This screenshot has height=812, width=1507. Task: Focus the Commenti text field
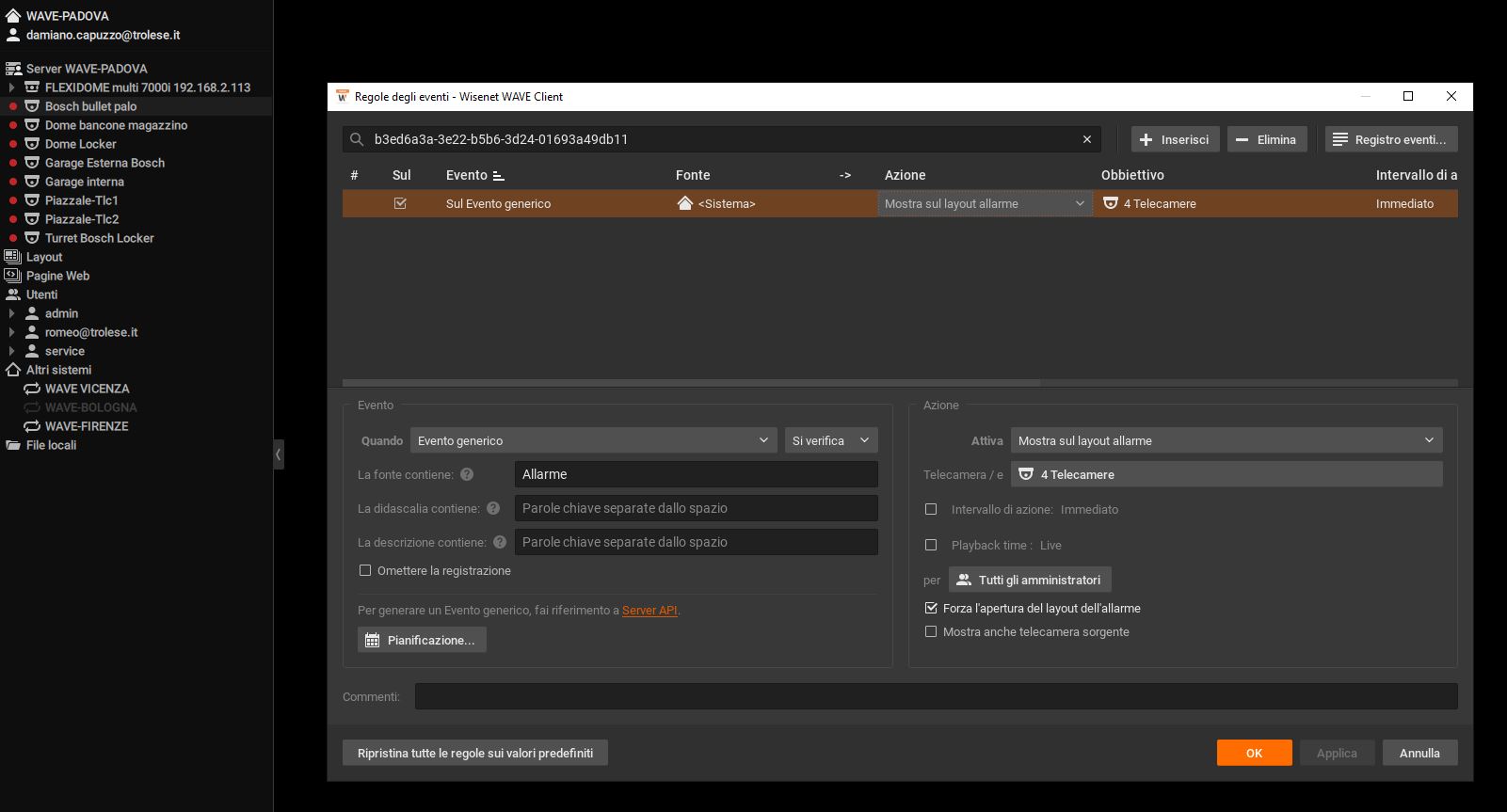[937, 696]
